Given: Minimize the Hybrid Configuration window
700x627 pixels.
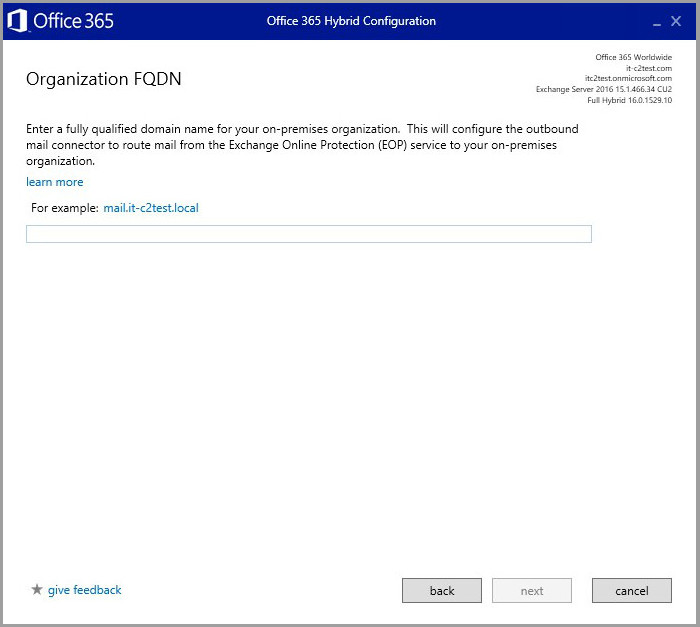Looking at the screenshot, I should coord(657,23).
